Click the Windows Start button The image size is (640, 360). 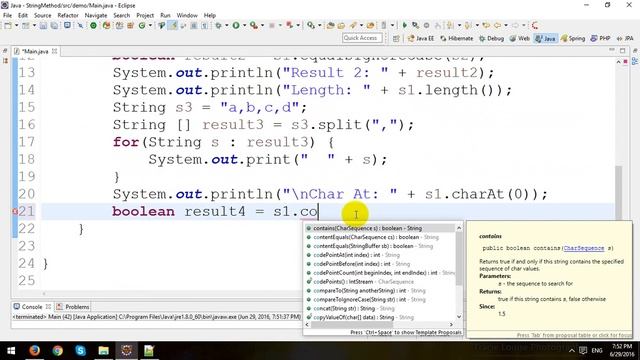pyautogui.click(x=11, y=350)
